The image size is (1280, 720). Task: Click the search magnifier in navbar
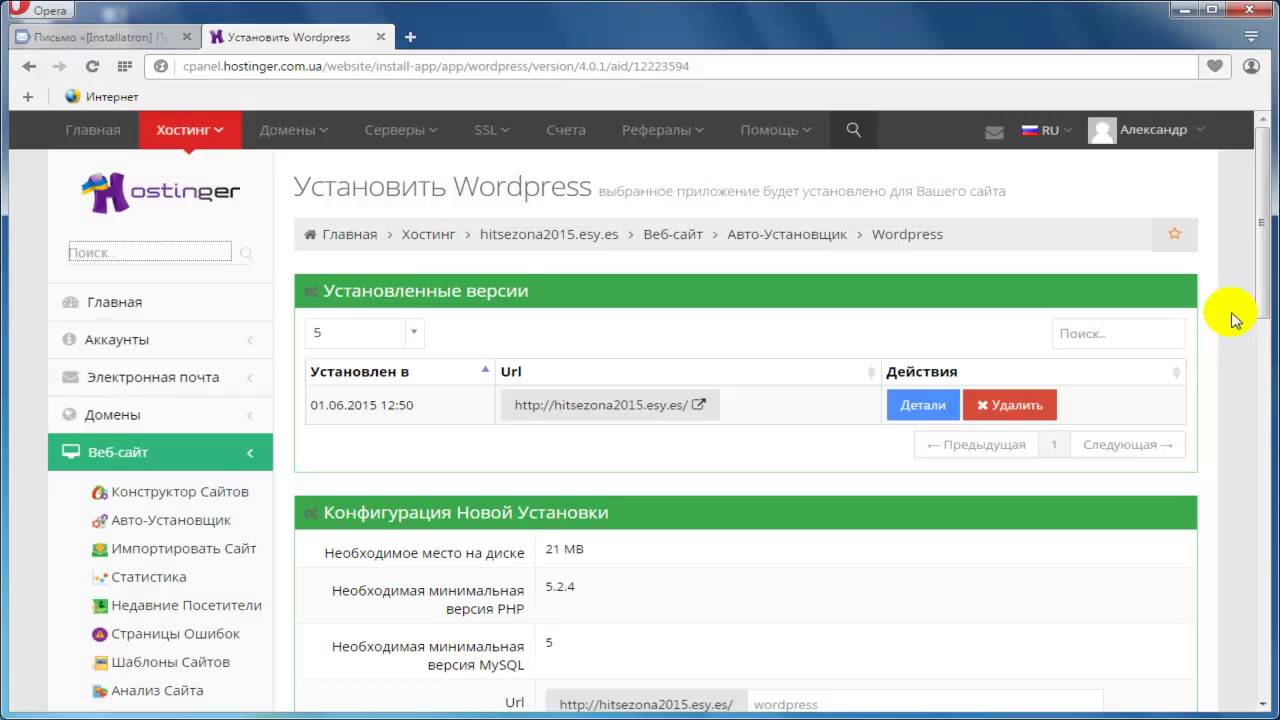[853, 130]
